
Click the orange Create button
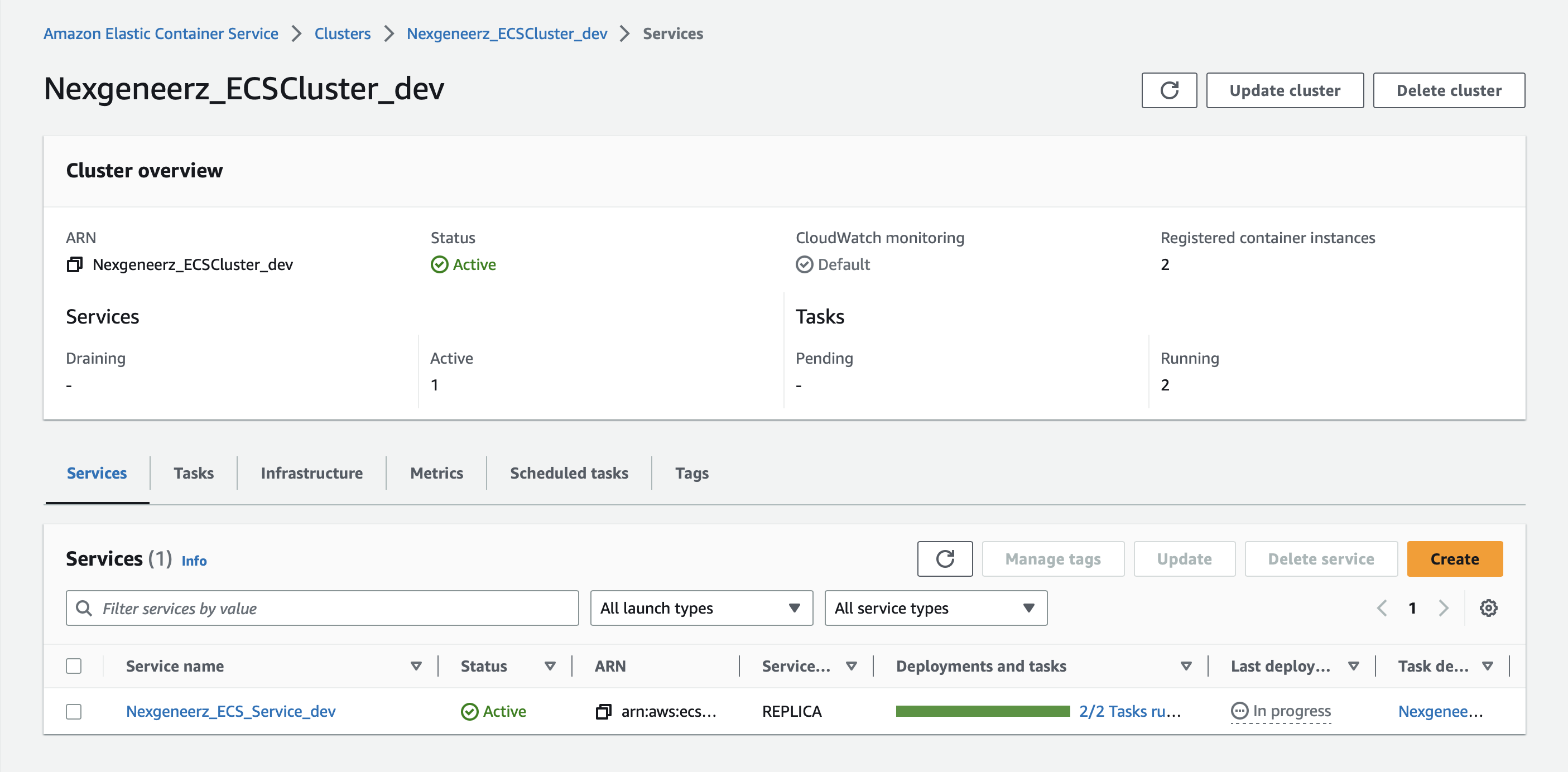click(x=1454, y=558)
